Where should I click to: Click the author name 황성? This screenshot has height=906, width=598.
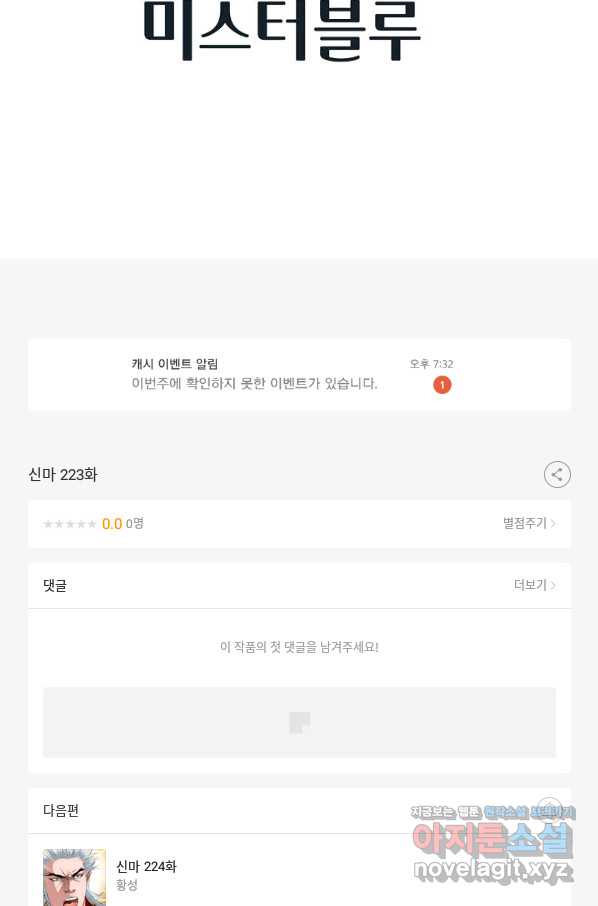tap(127, 885)
